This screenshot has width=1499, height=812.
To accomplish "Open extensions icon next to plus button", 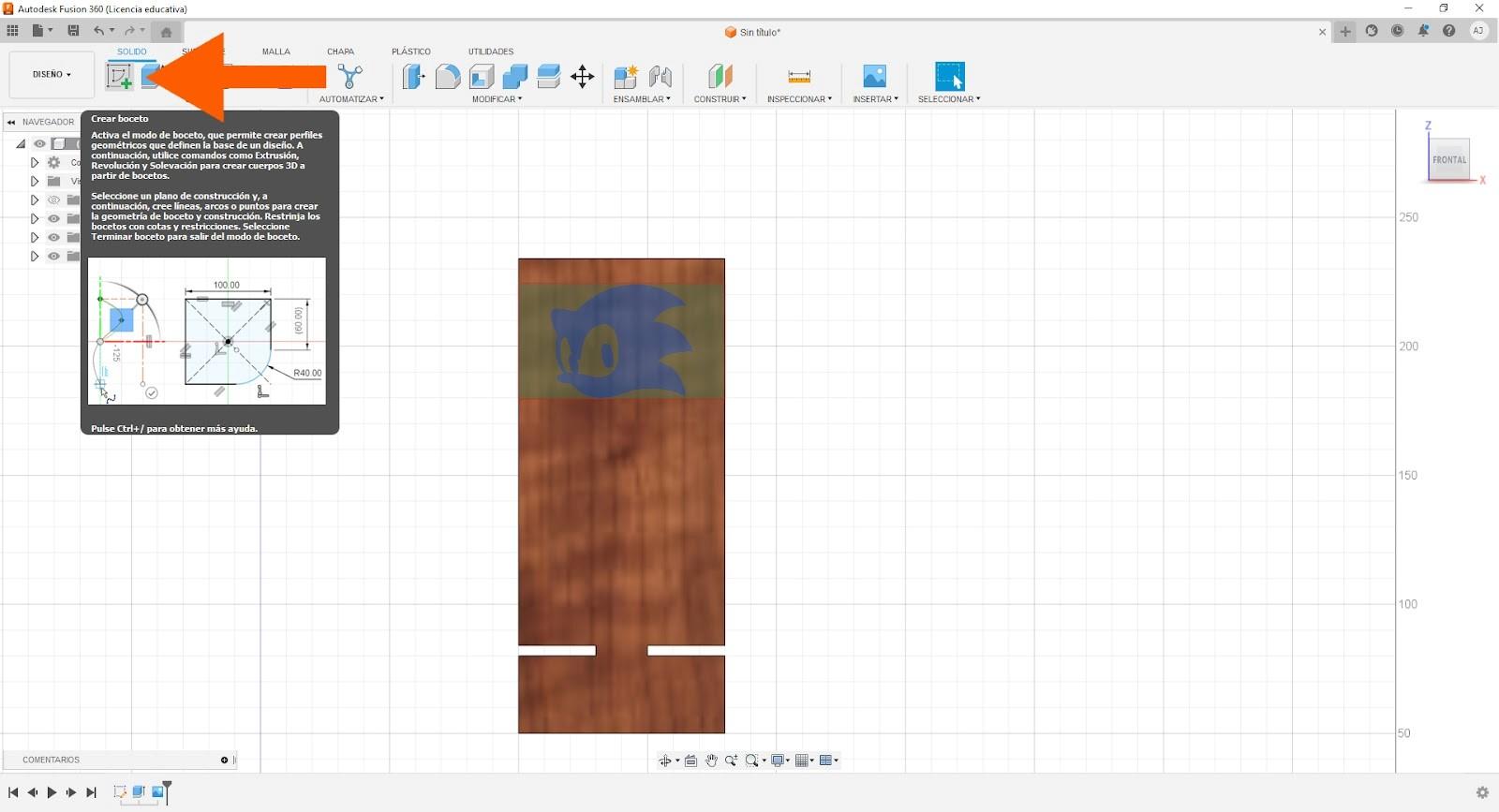I will 1372,31.
